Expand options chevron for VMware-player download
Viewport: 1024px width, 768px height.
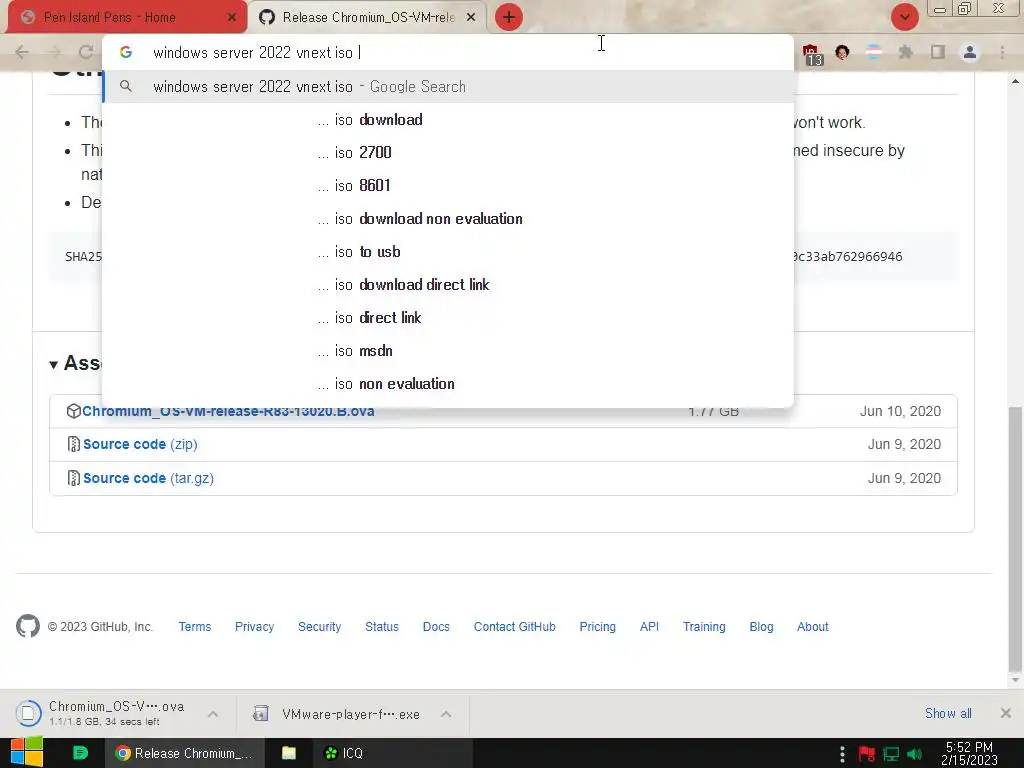coord(446,714)
